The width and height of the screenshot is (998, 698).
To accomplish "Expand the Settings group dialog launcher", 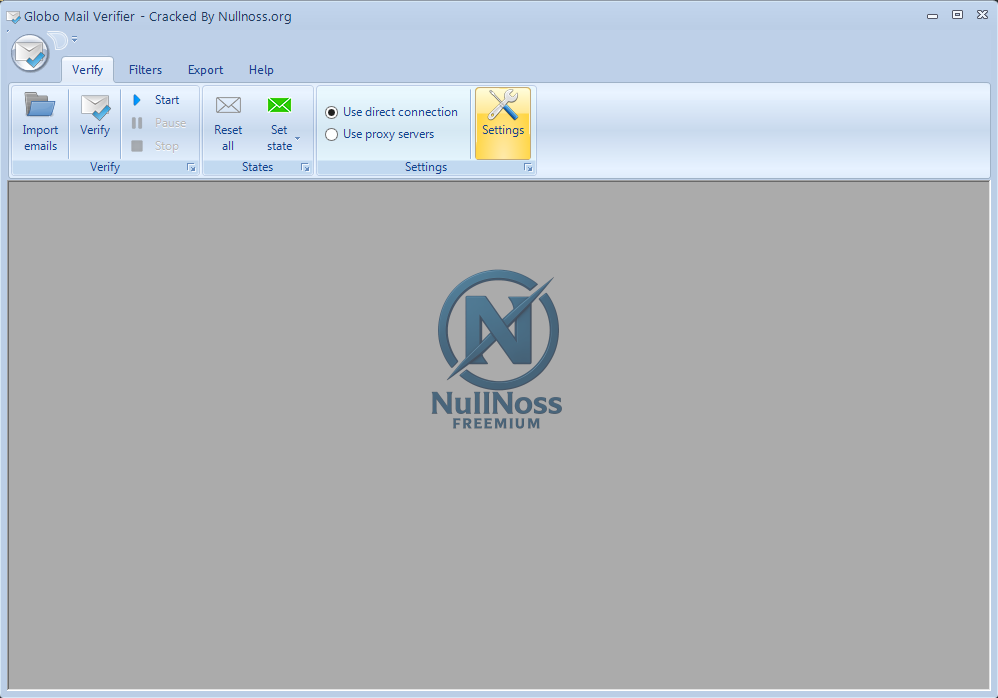I will click(x=528, y=167).
